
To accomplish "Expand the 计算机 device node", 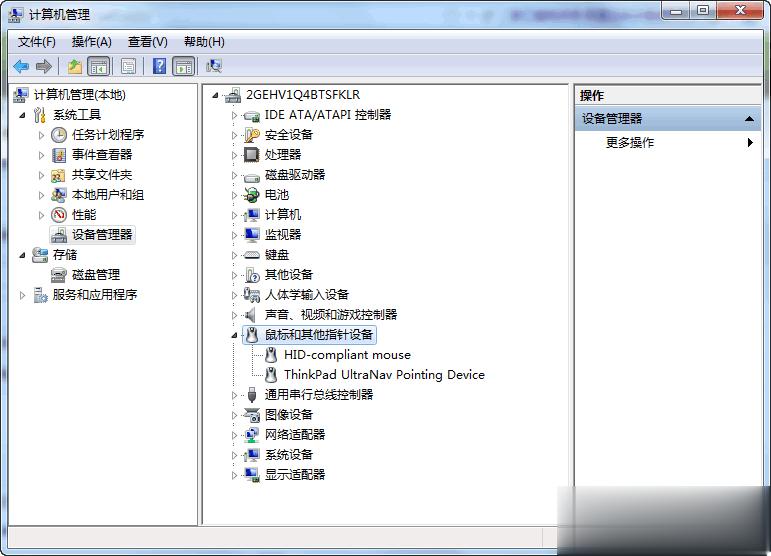I will pos(235,215).
